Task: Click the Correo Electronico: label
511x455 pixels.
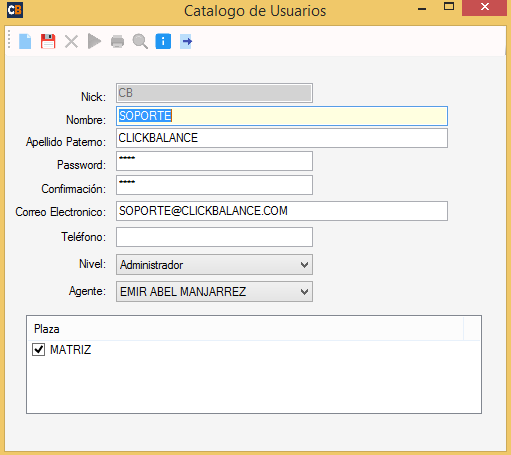Action: click(x=61, y=212)
